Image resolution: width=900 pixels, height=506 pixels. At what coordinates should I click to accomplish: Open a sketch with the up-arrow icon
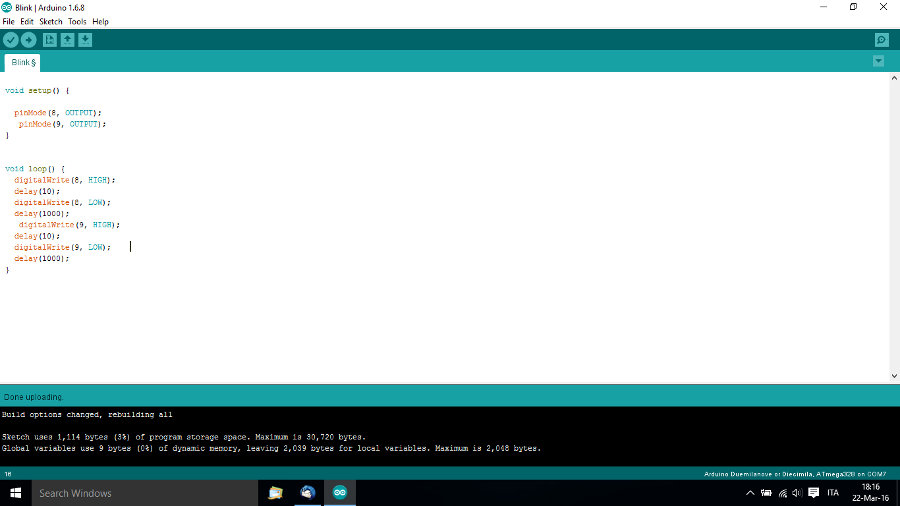pyautogui.click(x=68, y=40)
